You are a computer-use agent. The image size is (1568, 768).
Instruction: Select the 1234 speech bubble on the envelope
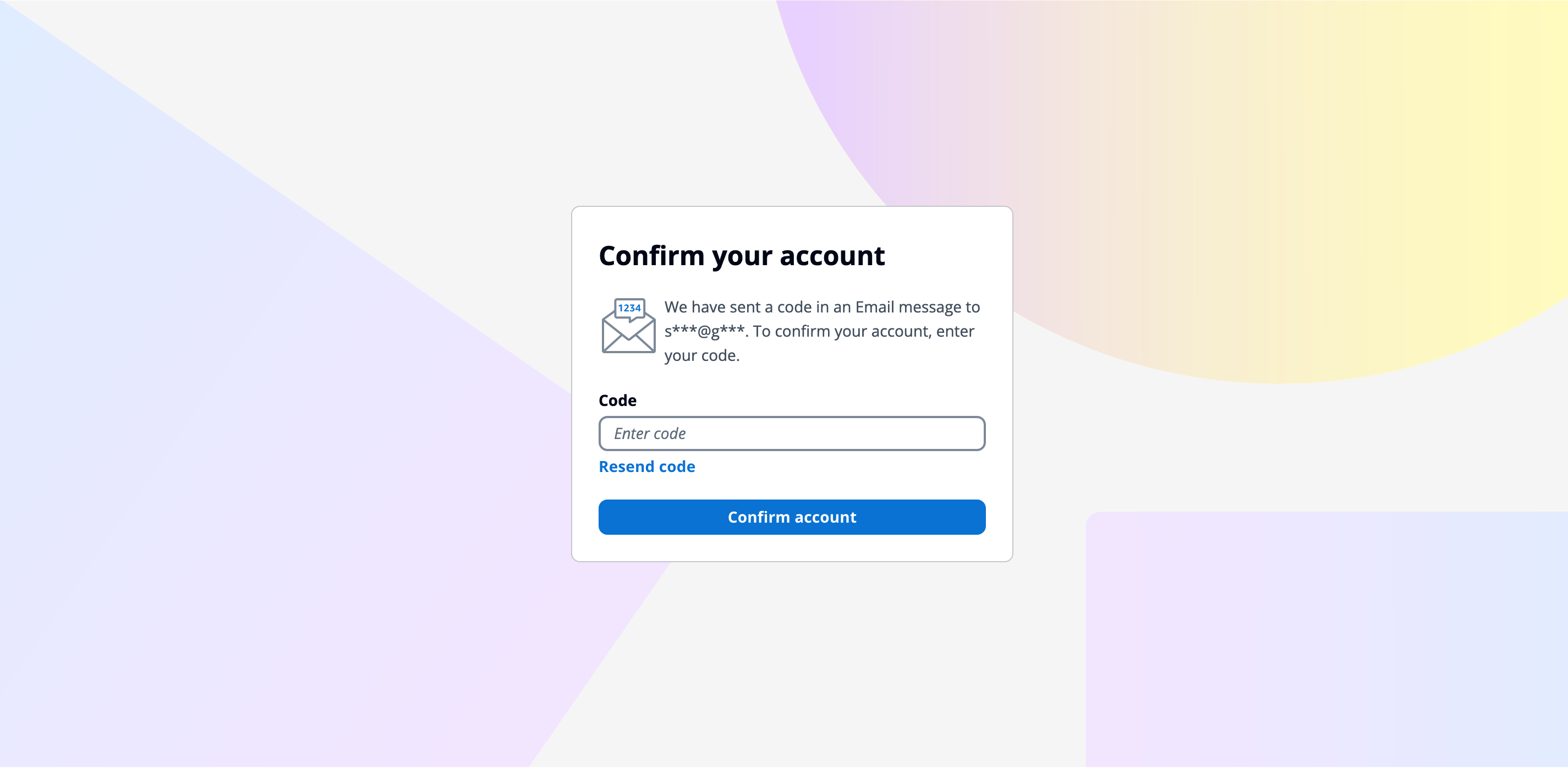pos(629,309)
